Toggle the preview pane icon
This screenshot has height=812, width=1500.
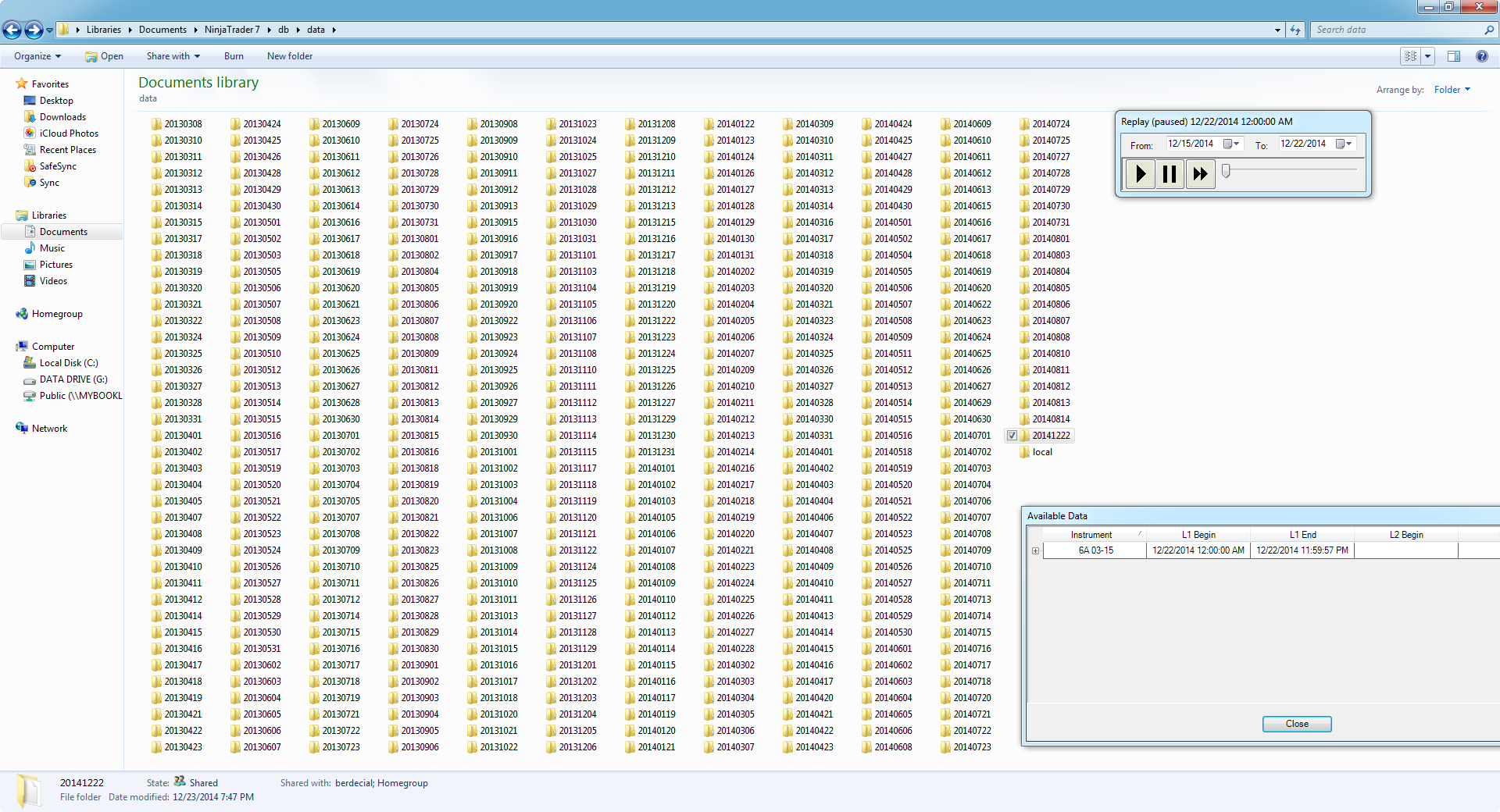click(1454, 56)
